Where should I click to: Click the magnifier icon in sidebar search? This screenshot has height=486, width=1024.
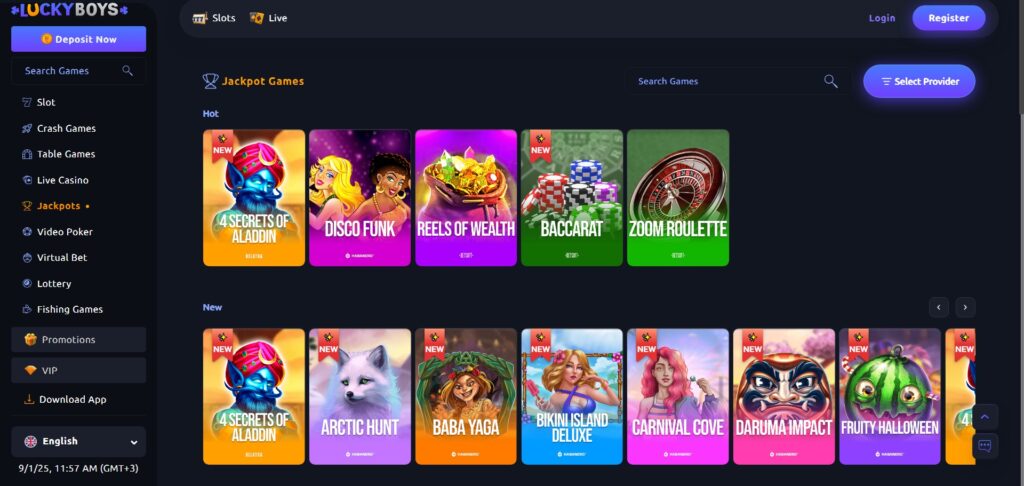coord(127,71)
